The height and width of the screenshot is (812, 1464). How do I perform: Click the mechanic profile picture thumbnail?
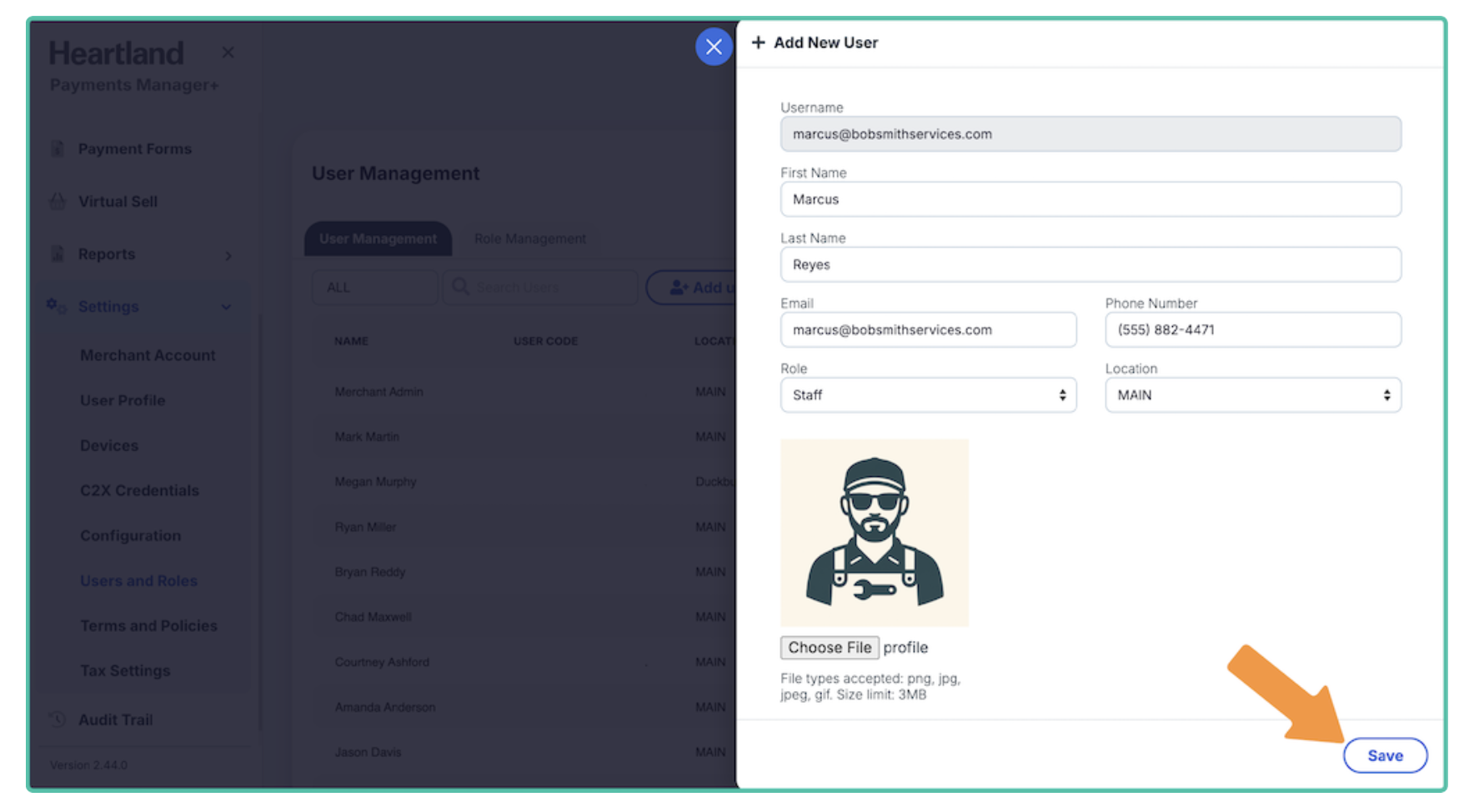[874, 533]
